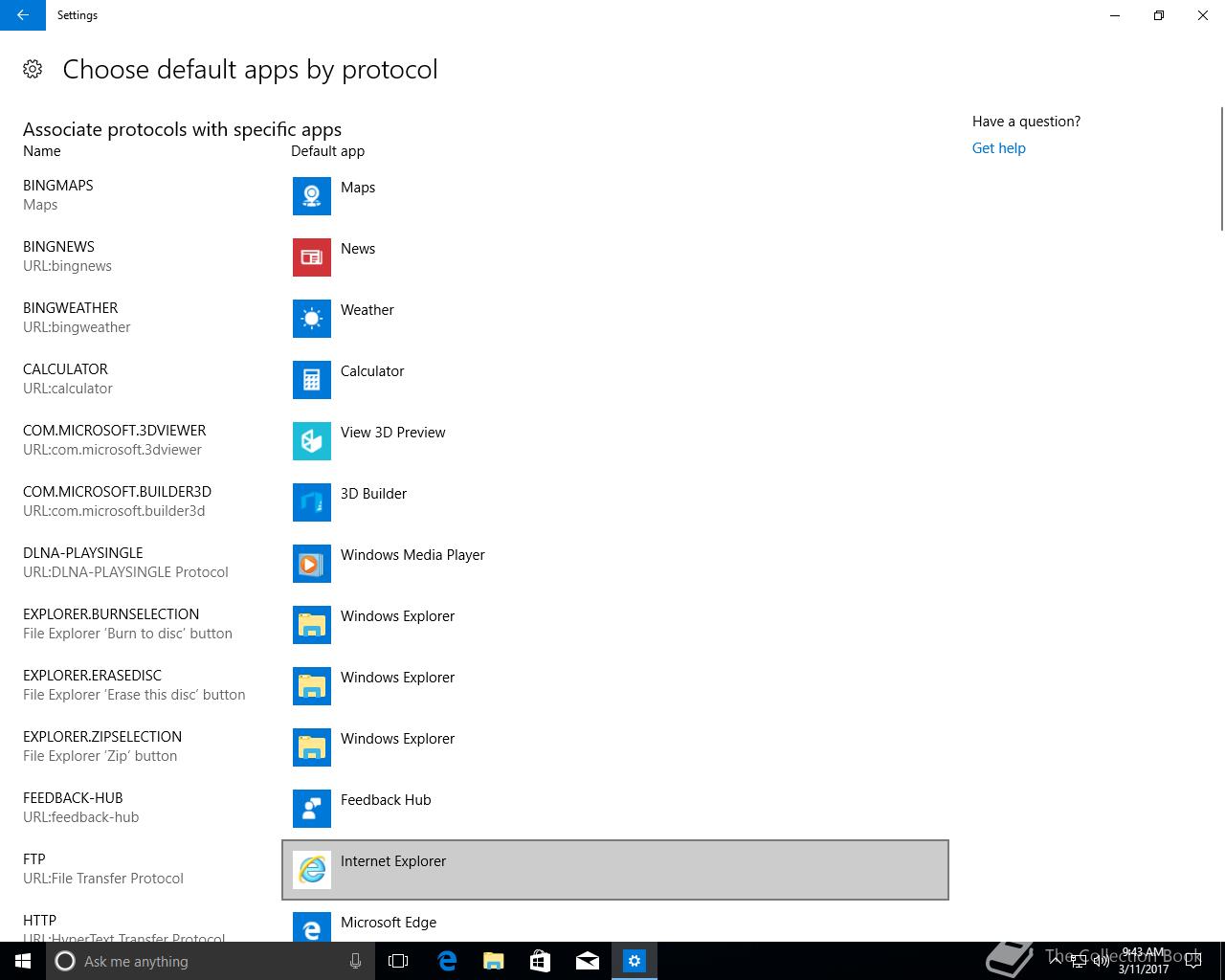1225x980 pixels.
Task: Click the Settings gear icon beside the page title
Action: pyautogui.click(x=33, y=69)
